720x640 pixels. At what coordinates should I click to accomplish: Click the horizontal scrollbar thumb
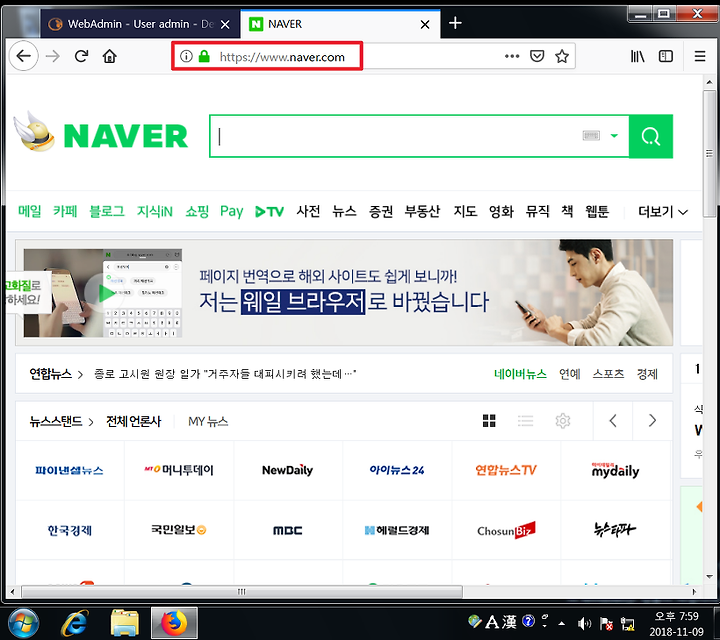[242, 591]
